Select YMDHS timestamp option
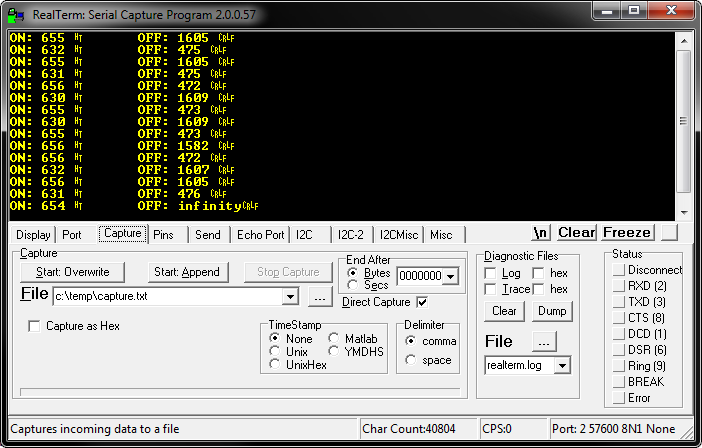This screenshot has width=702, height=448. [334, 351]
